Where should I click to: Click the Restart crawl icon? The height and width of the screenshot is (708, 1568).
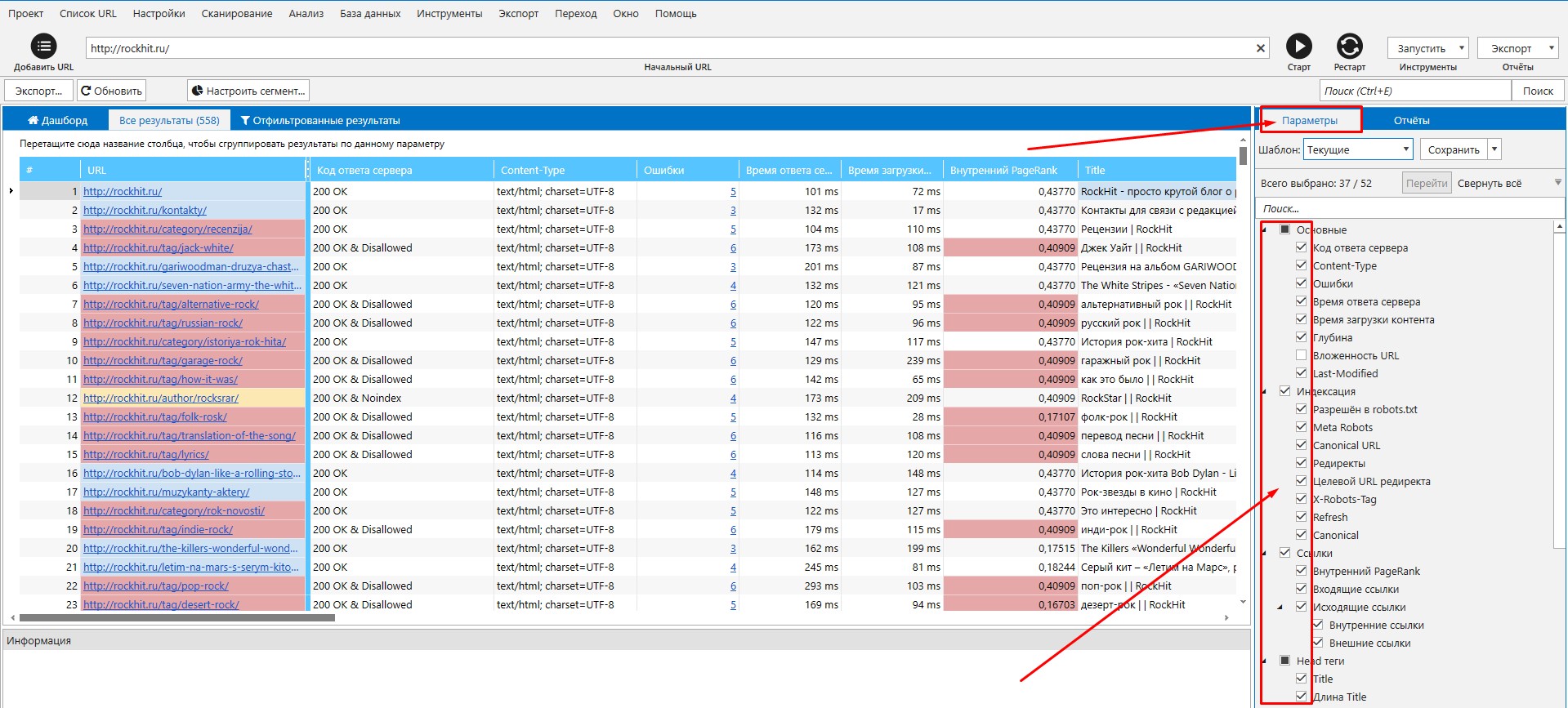pyautogui.click(x=1349, y=47)
